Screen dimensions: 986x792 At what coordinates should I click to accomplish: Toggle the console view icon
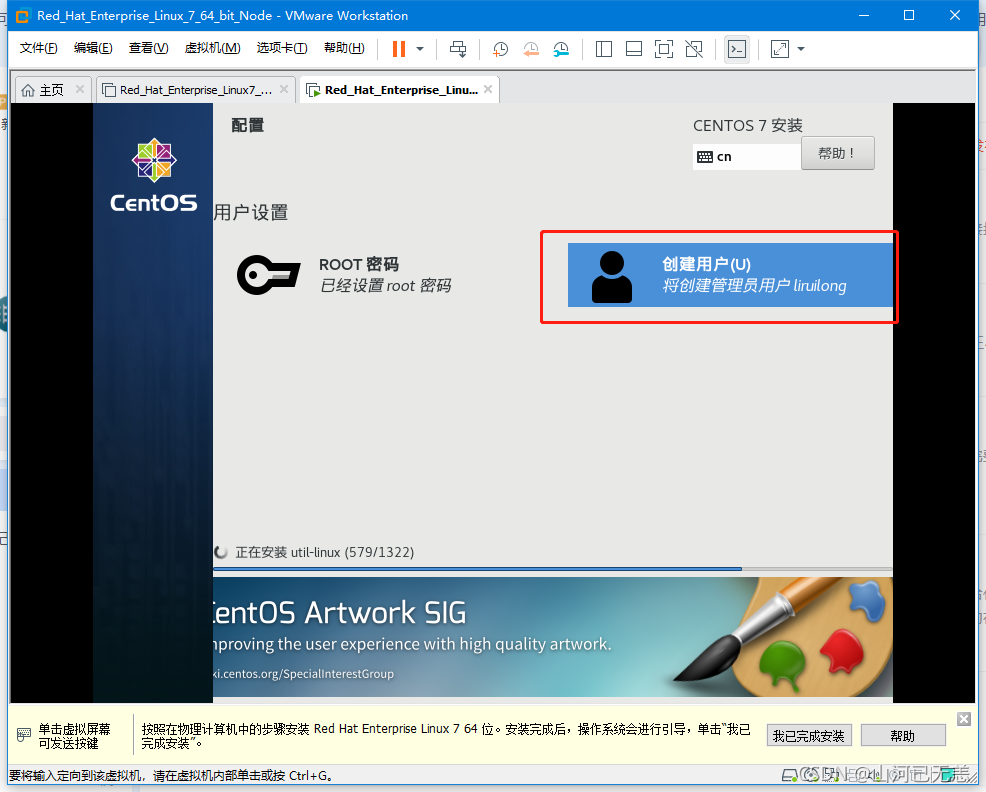(x=736, y=49)
